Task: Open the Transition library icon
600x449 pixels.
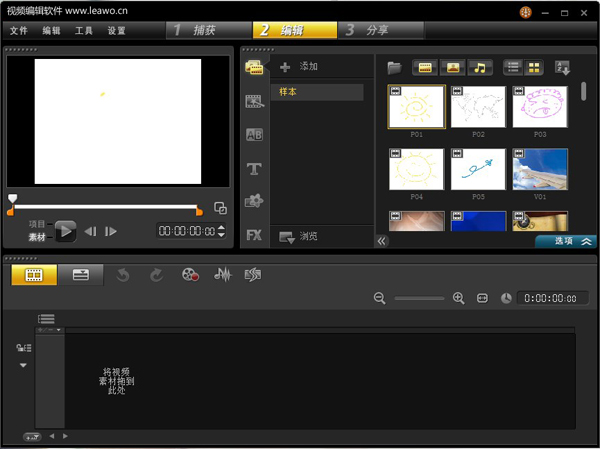Action: 254,101
